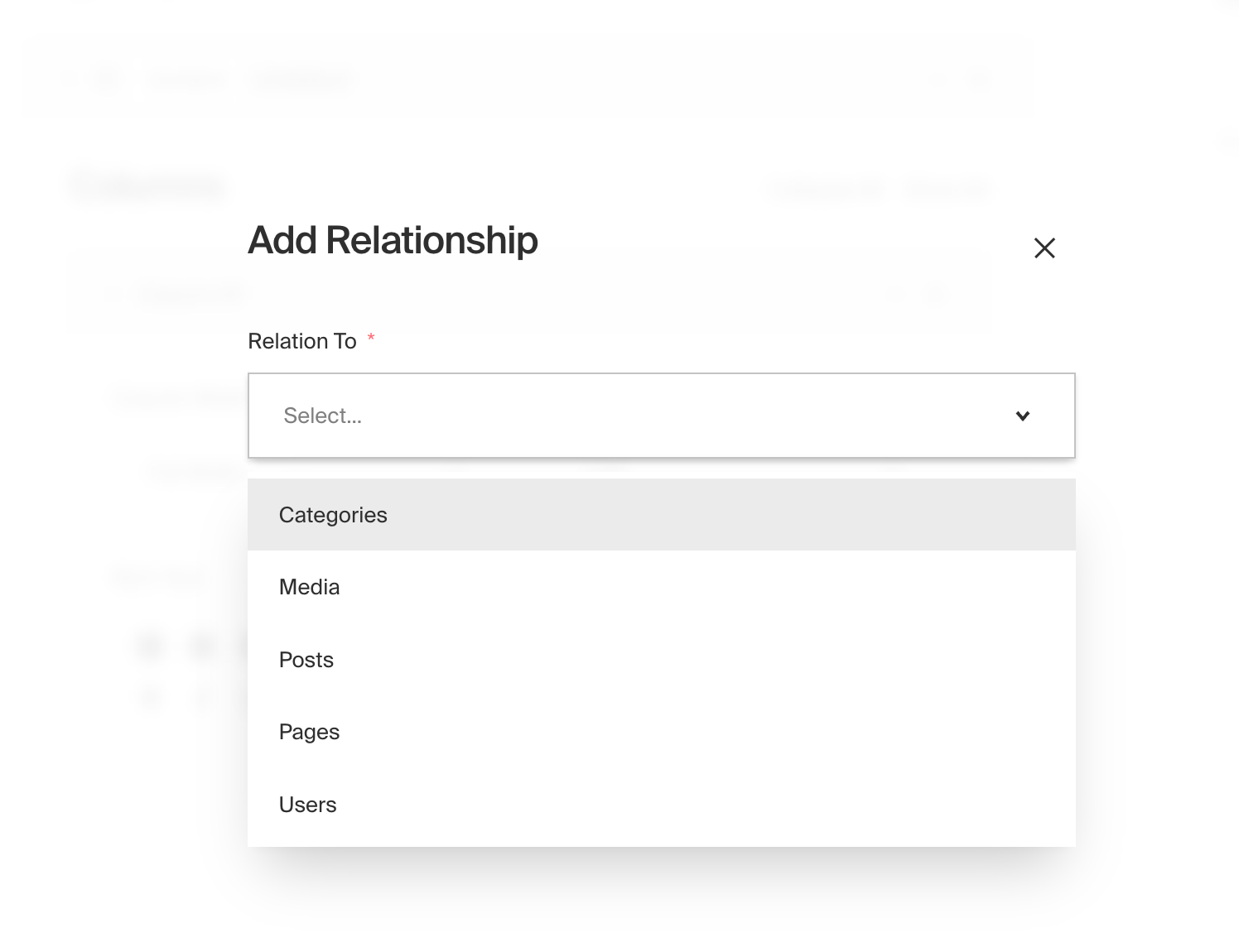Click the second row icon in the background list
The height and width of the screenshot is (952, 1239).
tap(151, 696)
